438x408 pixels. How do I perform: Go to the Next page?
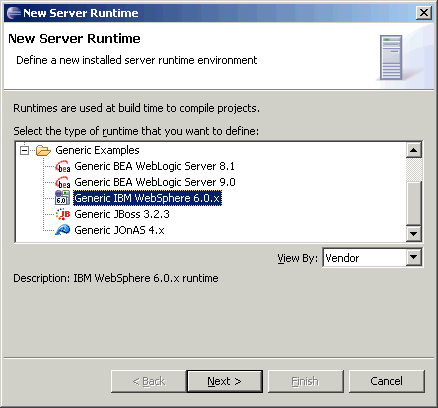click(224, 381)
